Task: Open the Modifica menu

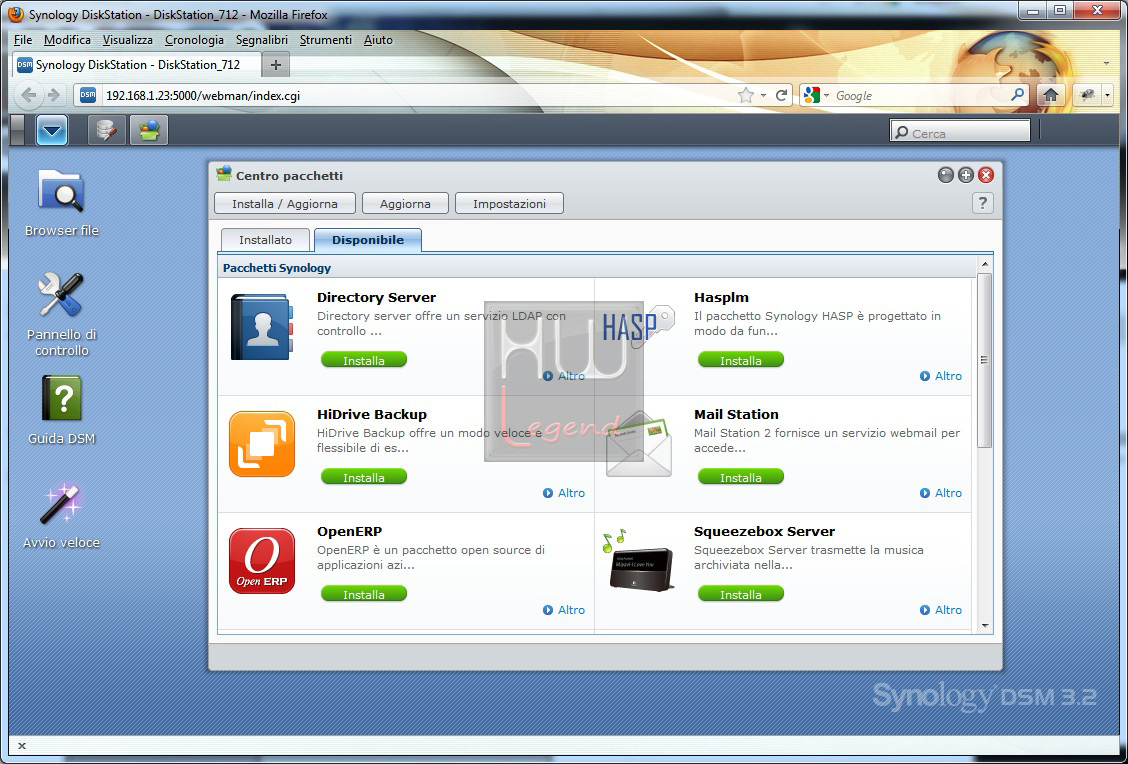Action: (x=67, y=40)
